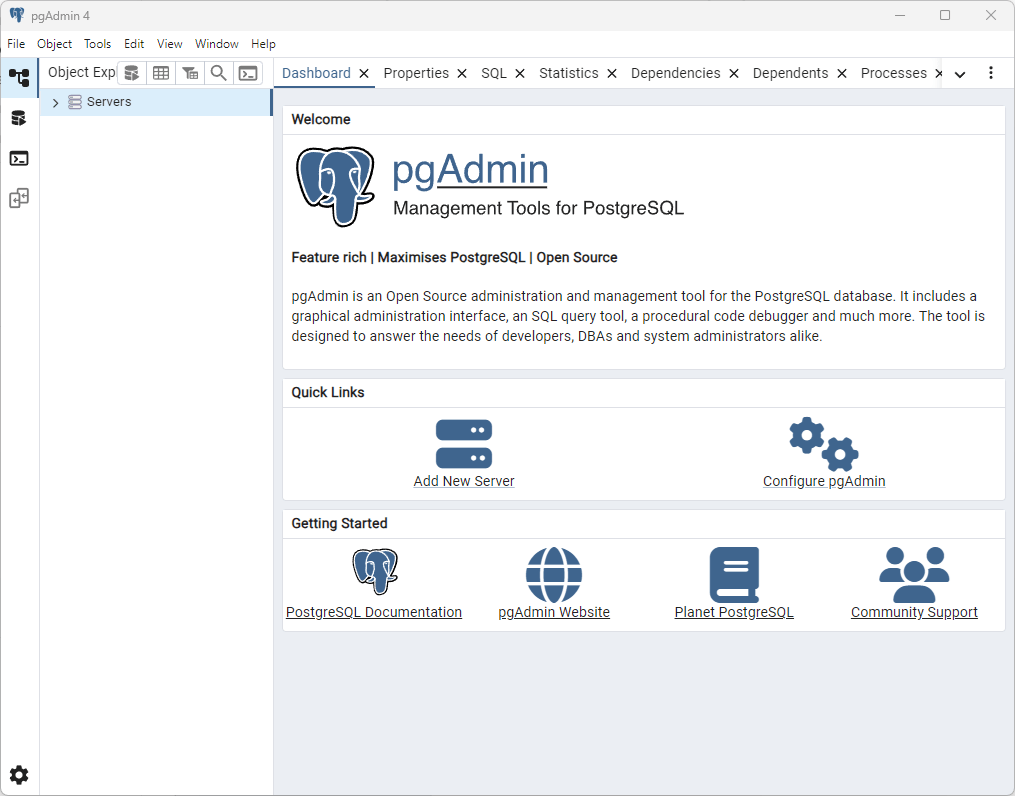Open settings gear at bottom-left
Viewport: 1015px width, 796px height.
[x=19, y=775]
